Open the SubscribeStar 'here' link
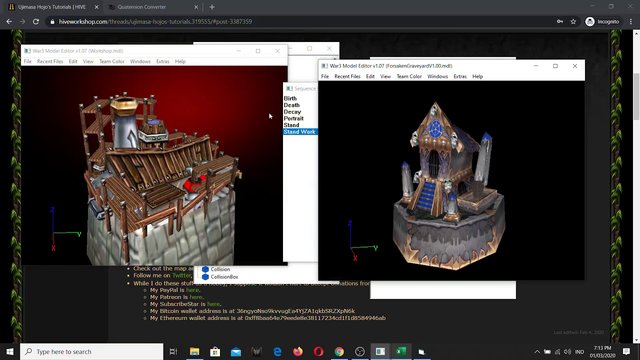 click(x=213, y=304)
